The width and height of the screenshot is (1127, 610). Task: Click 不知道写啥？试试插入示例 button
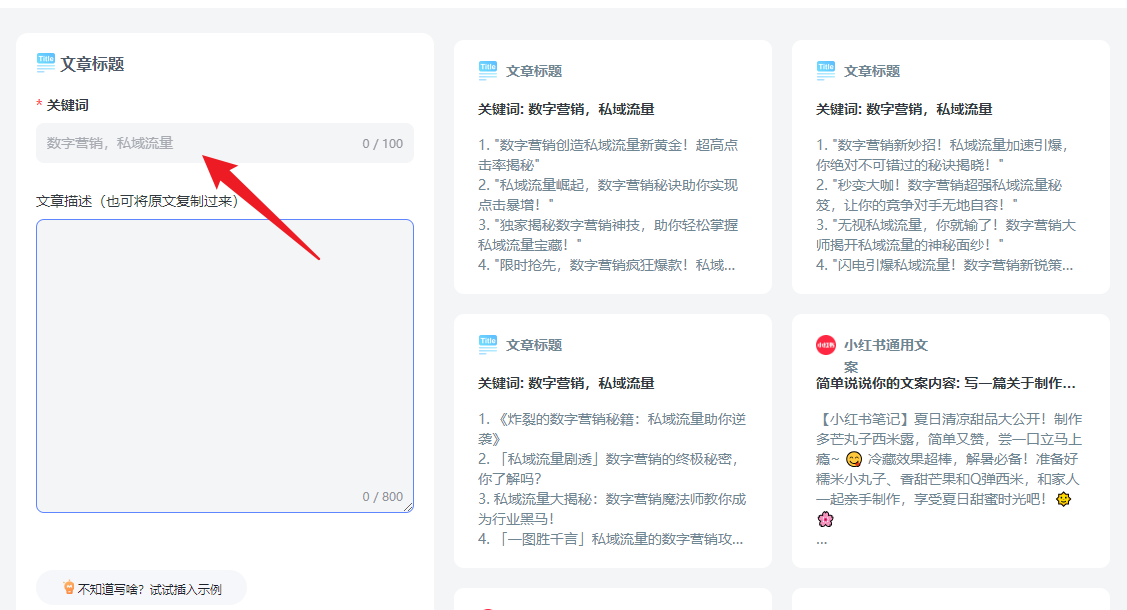click(142, 588)
